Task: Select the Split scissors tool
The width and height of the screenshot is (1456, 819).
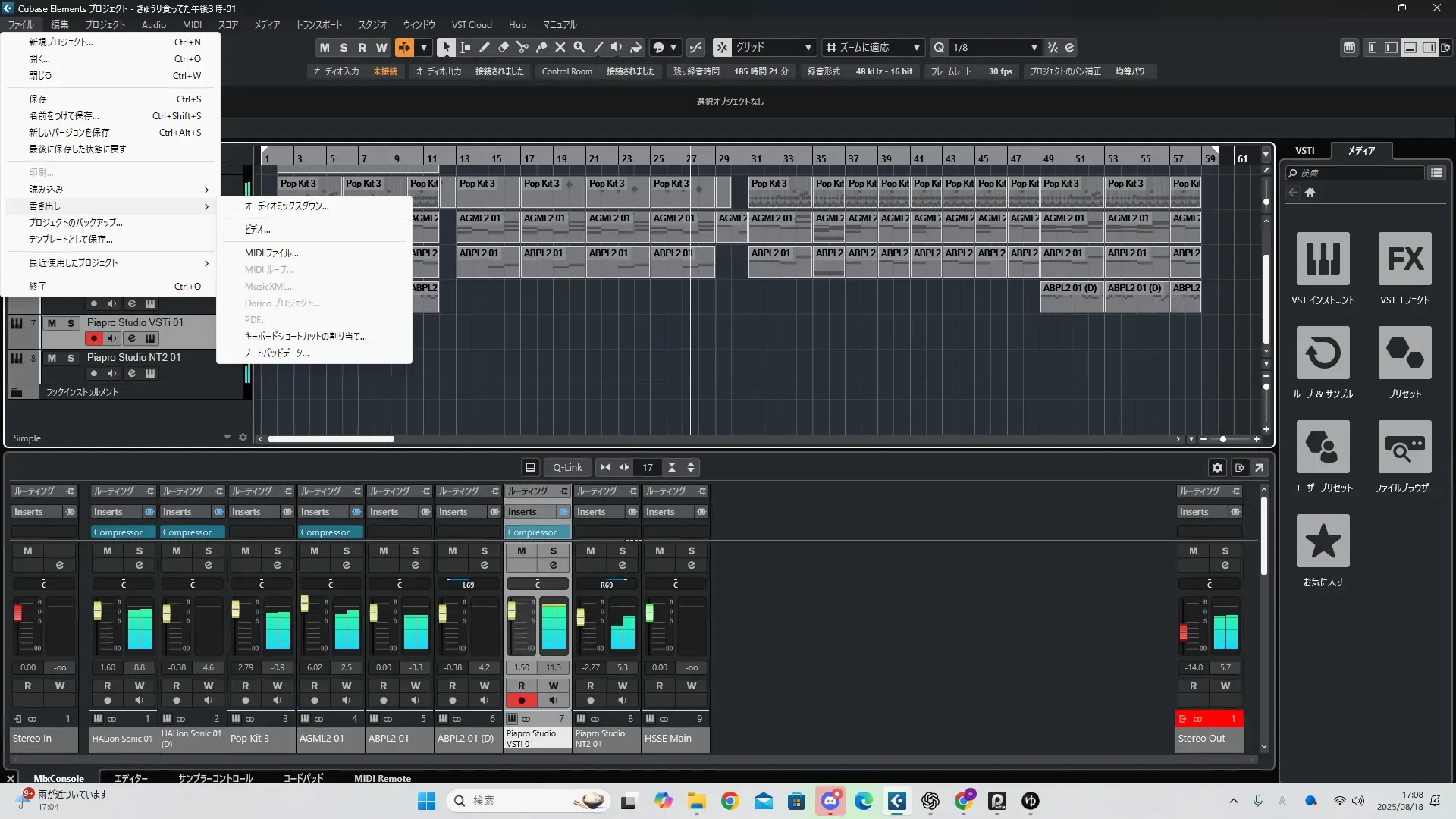Action: coord(522,47)
